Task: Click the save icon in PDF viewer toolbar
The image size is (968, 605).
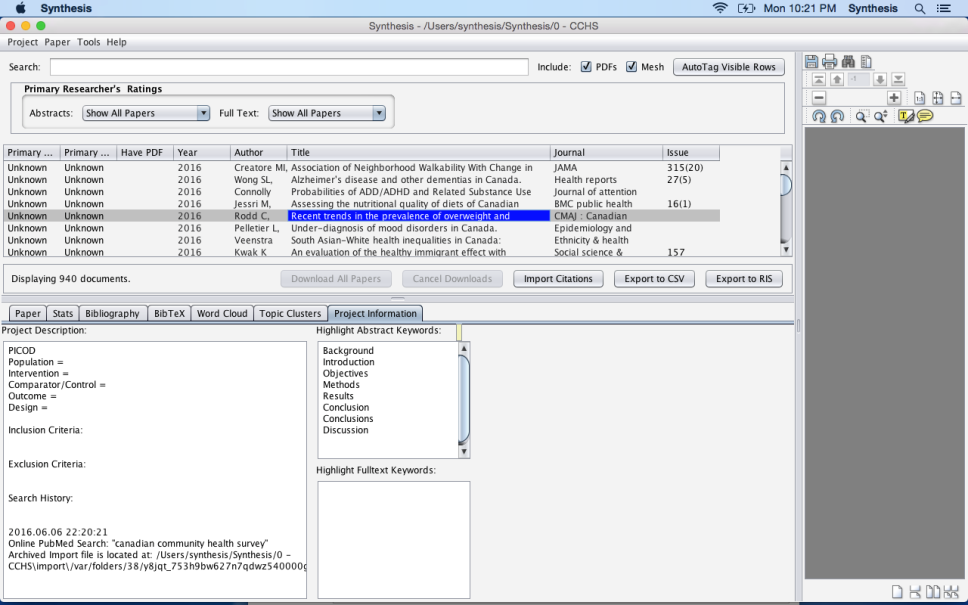Action: [x=812, y=62]
